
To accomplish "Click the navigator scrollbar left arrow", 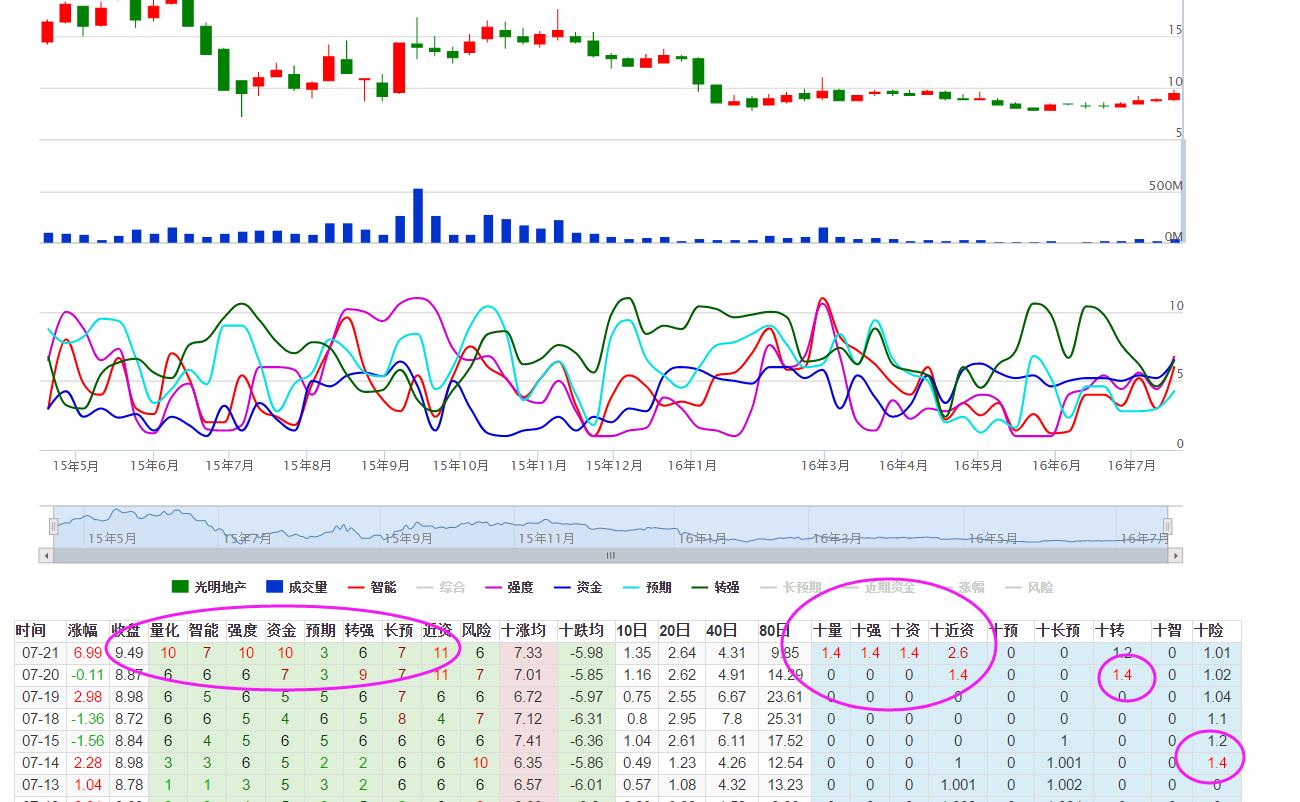I will pos(45,555).
